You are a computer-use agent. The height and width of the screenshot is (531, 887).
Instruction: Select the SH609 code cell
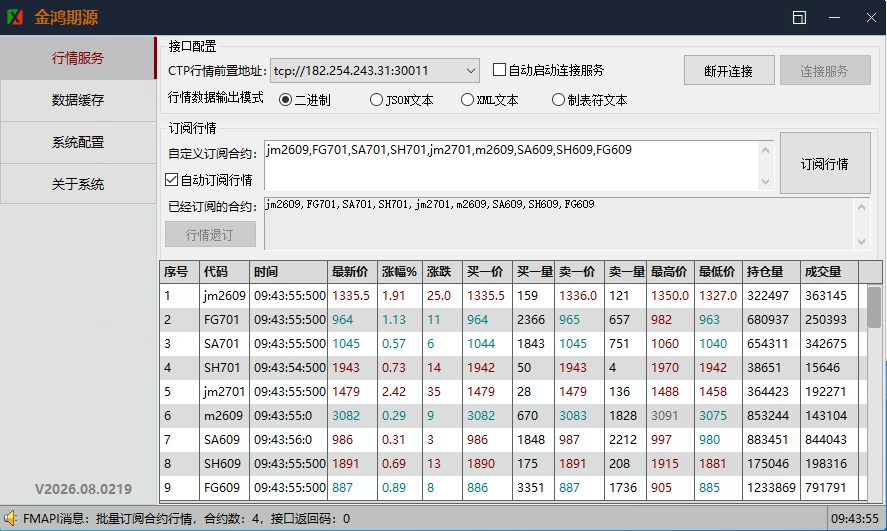click(x=224, y=464)
